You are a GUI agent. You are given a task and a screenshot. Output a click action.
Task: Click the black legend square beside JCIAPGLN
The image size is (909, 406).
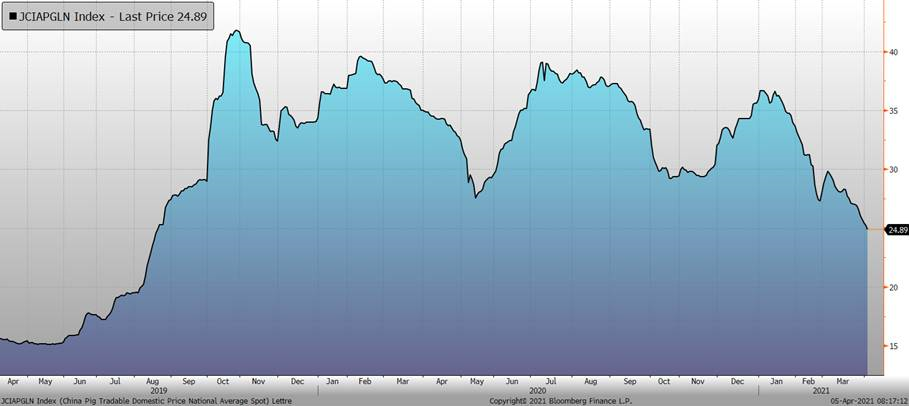pos(13,16)
